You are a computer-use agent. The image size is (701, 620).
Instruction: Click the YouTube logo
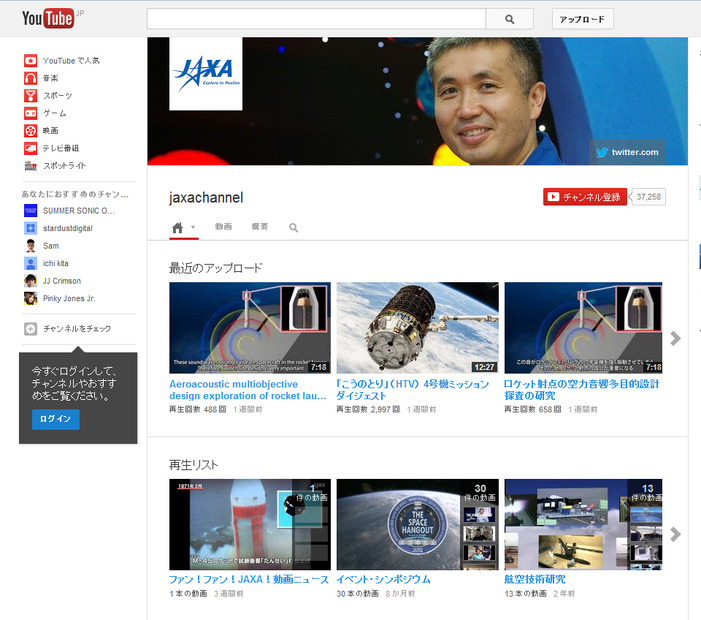pos(48,18)
